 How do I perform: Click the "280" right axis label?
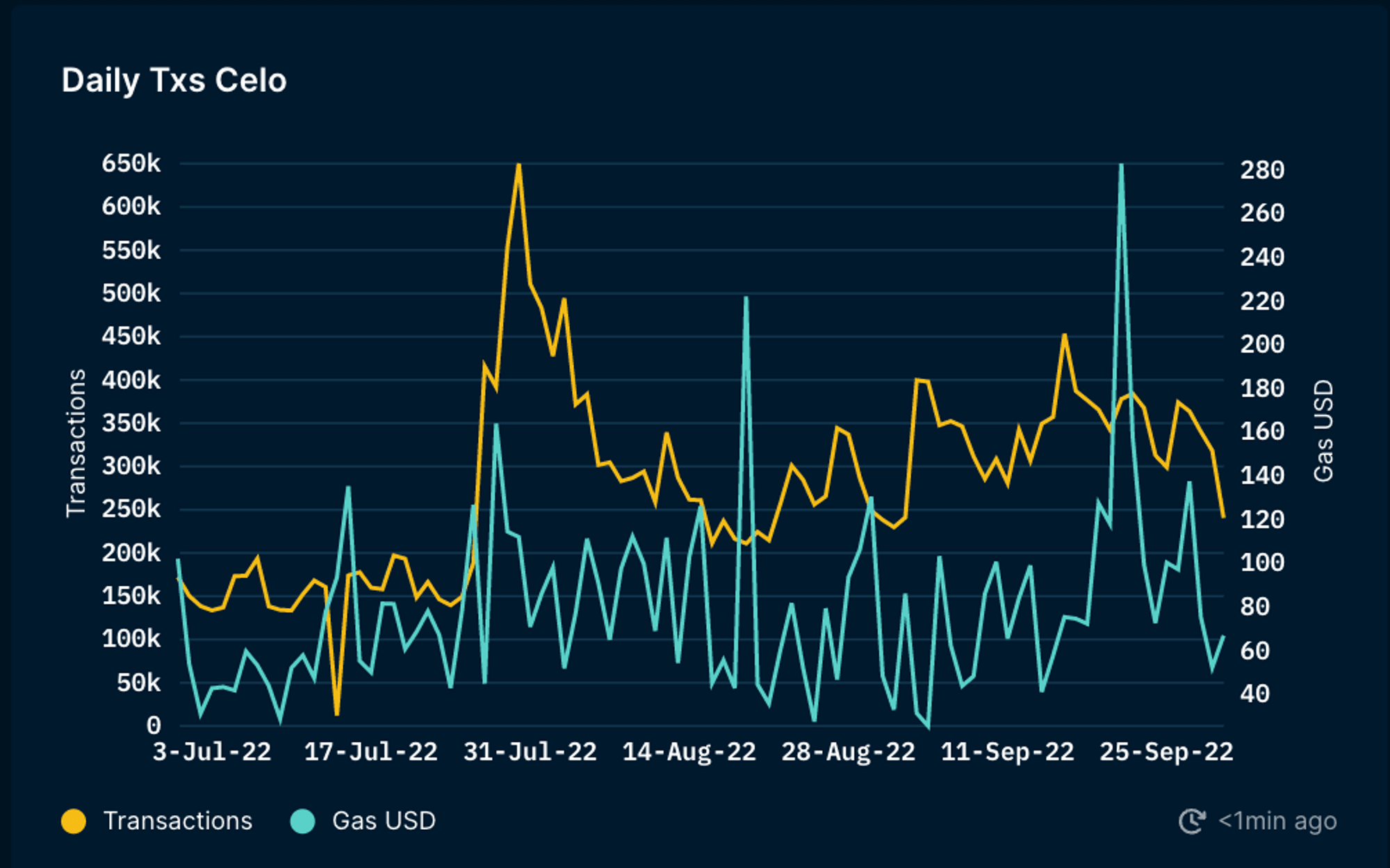coord(1263,170)
